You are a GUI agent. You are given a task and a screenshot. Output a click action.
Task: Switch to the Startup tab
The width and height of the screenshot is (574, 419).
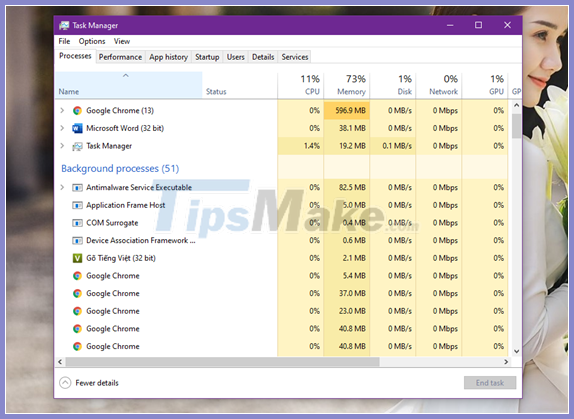point(207,57)
